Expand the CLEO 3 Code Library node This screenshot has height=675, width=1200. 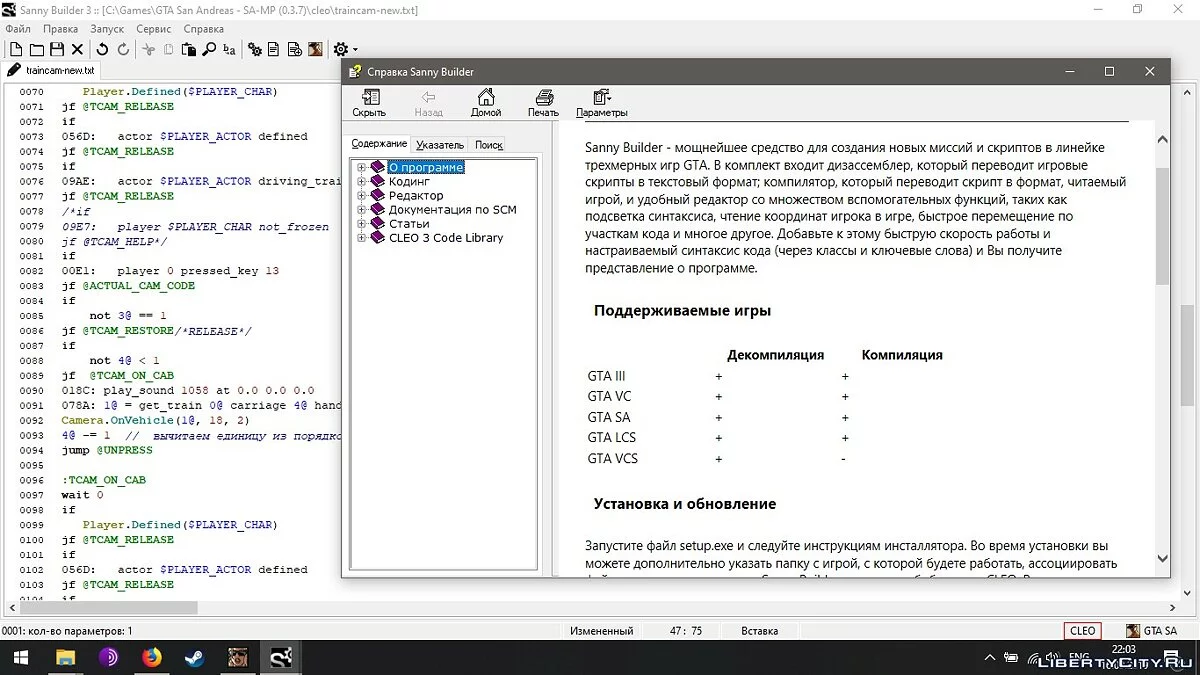361,238
